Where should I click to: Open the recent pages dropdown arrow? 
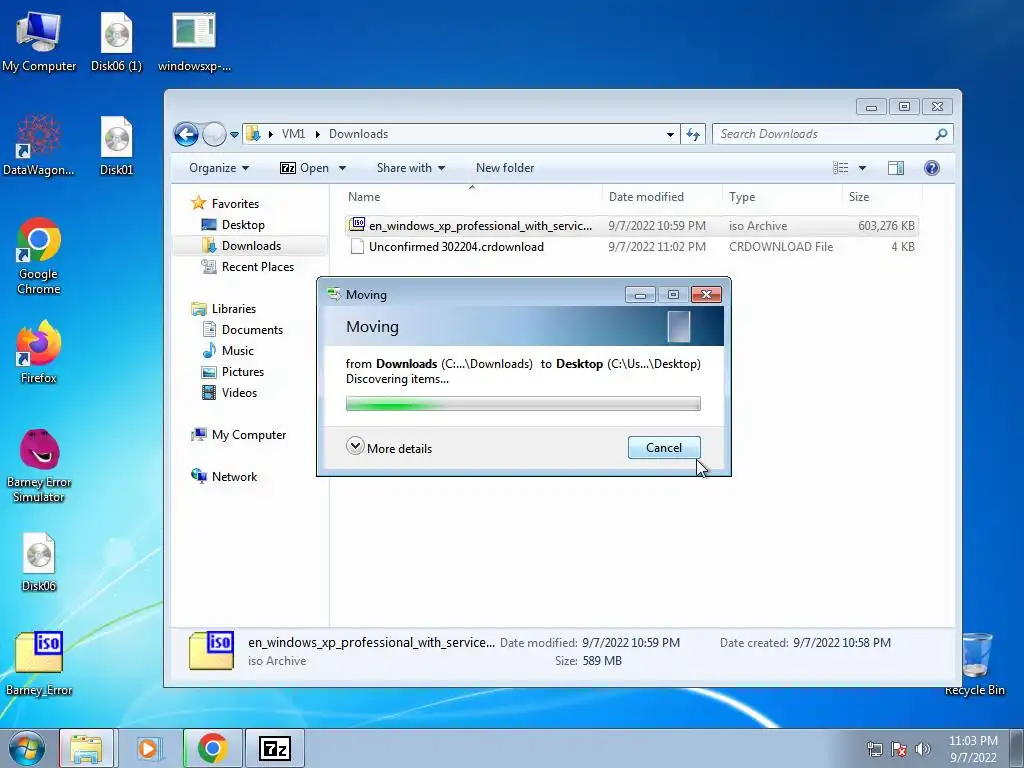tap(234, 135)
